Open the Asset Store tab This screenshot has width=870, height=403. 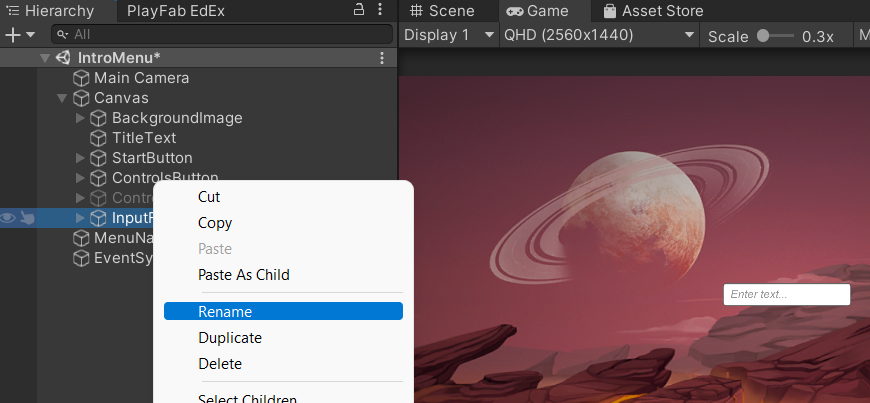(653, 11)
